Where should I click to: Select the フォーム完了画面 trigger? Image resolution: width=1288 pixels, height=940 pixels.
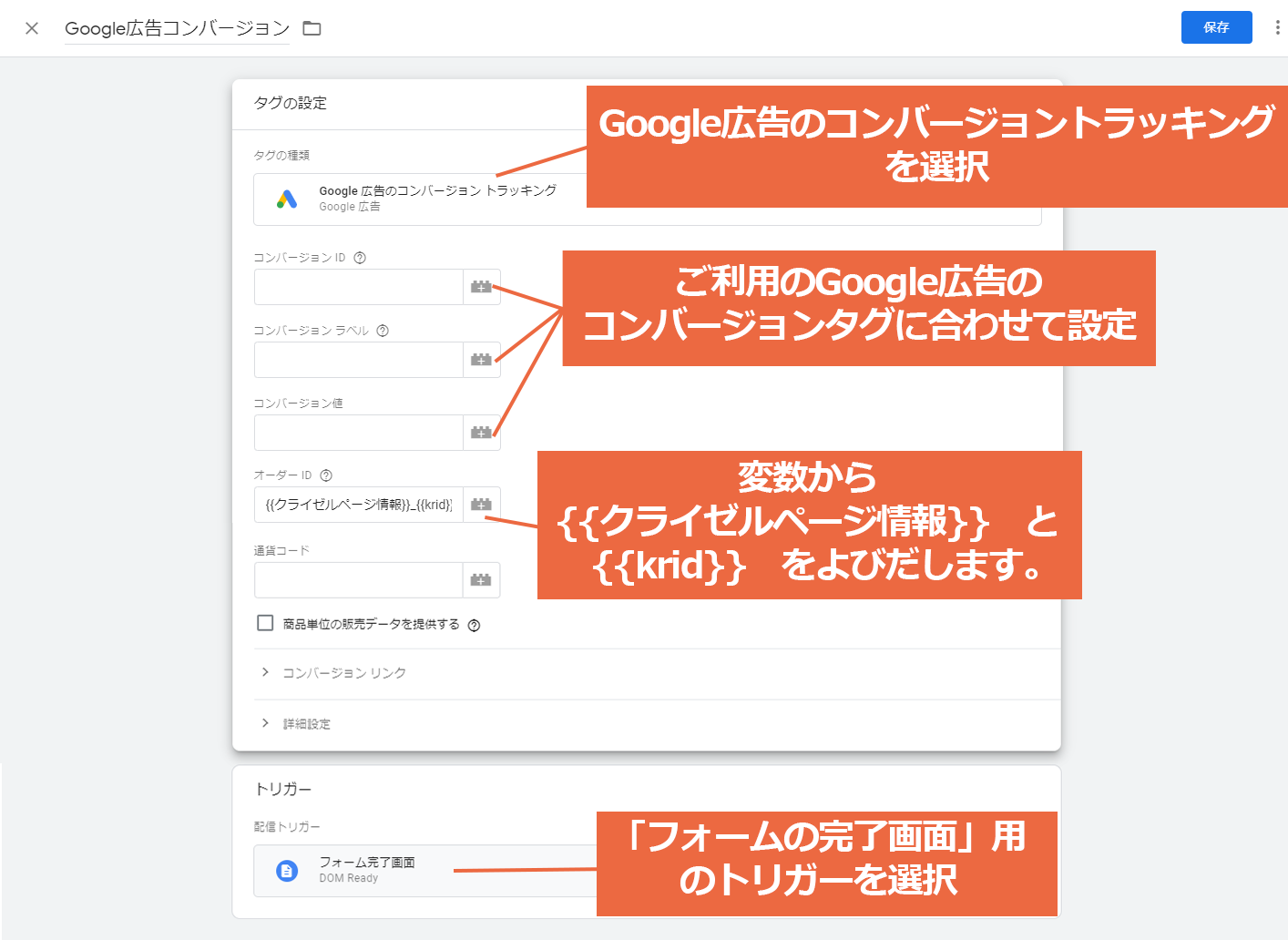(x=647, y=871)
